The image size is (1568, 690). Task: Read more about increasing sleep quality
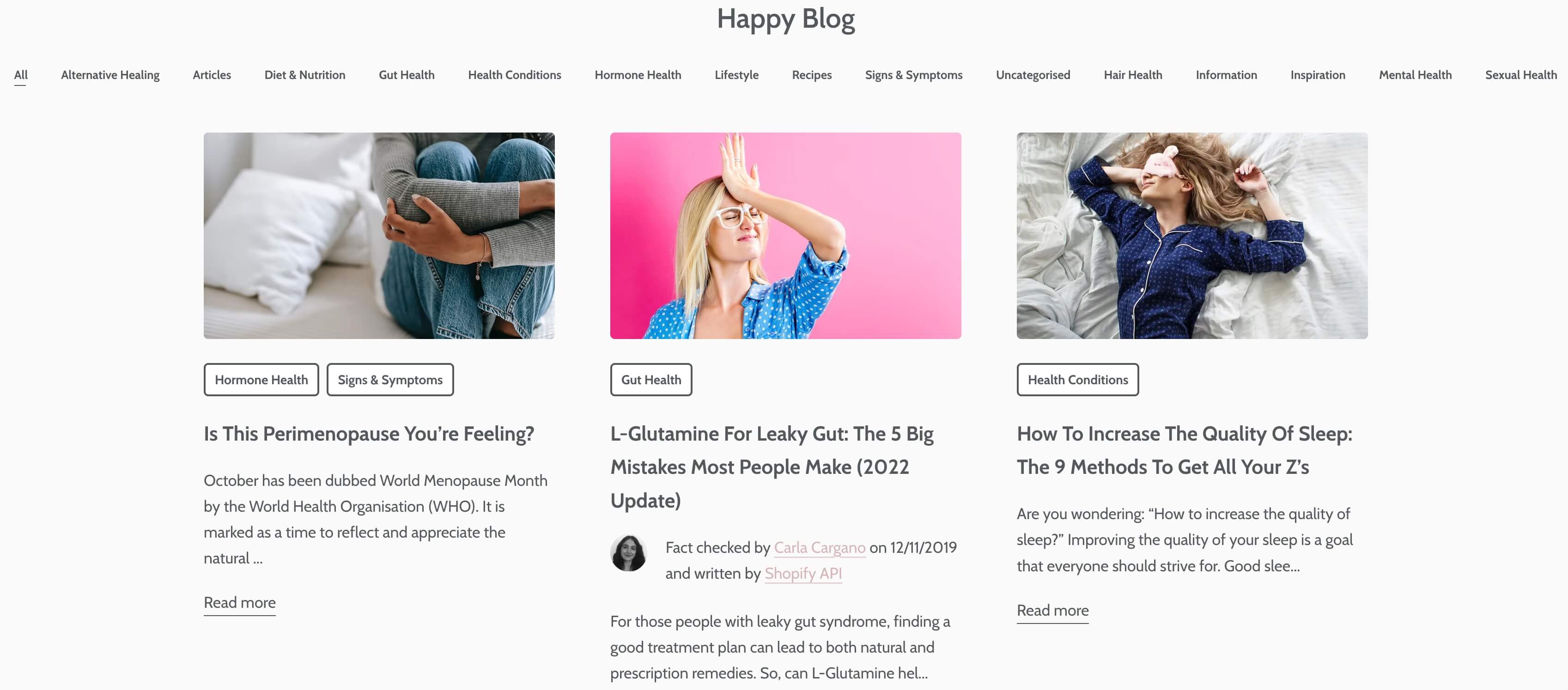point(1052,611)
